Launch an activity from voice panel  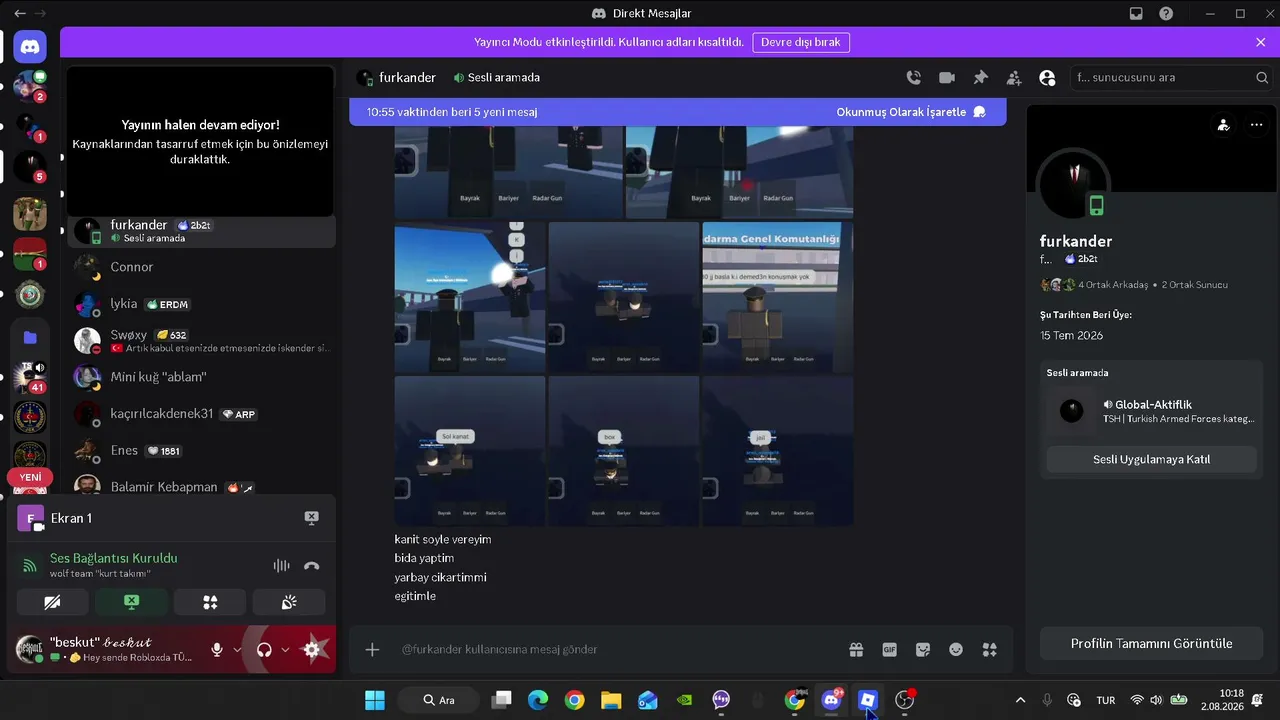tap(210, 602)
